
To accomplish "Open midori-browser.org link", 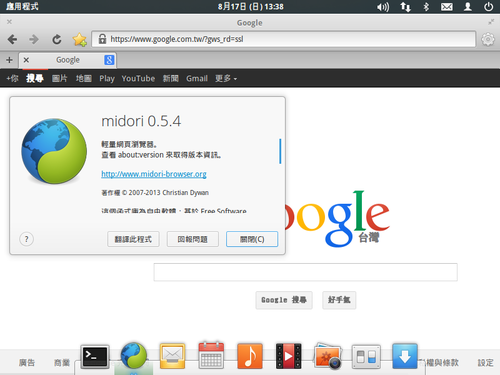I will point(154,174).
